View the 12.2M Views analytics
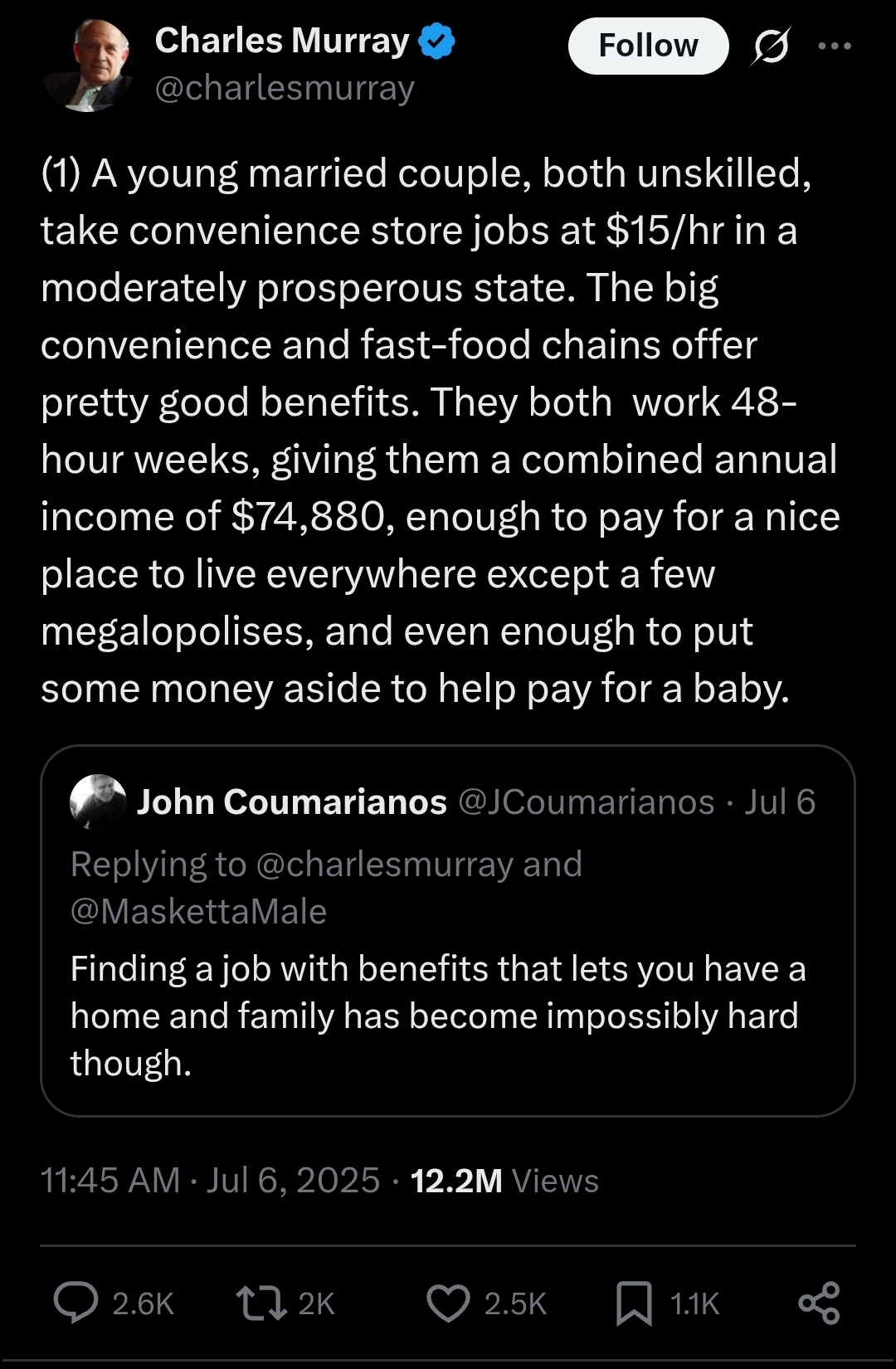Screen dimensions: 896x1369 coord(504,1181)
